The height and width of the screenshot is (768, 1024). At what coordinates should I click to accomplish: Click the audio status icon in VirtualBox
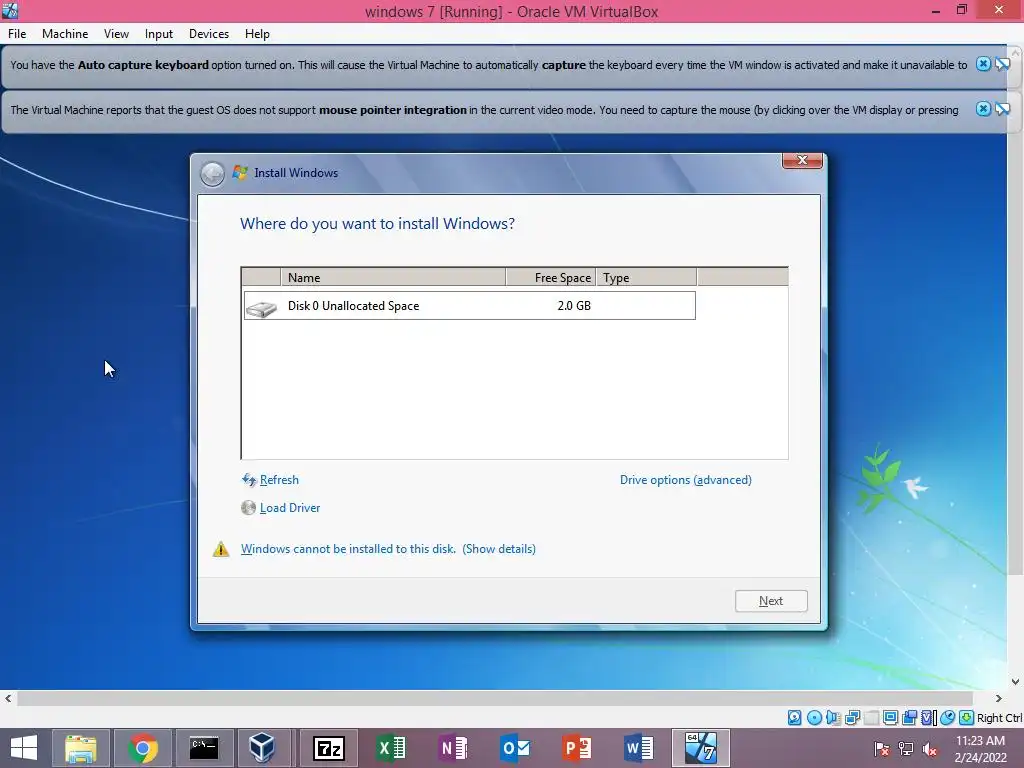[x=833, y=718]
